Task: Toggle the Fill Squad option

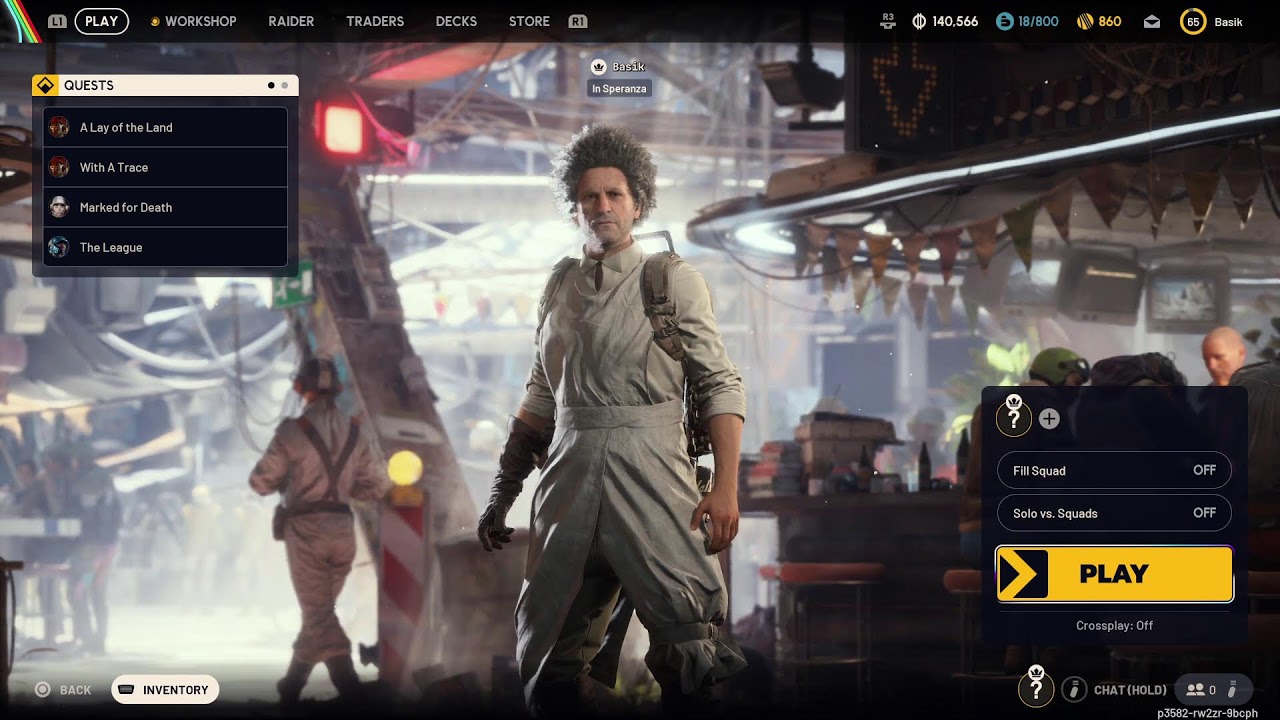Action: pyautogui.click(x=1114, y=470)
